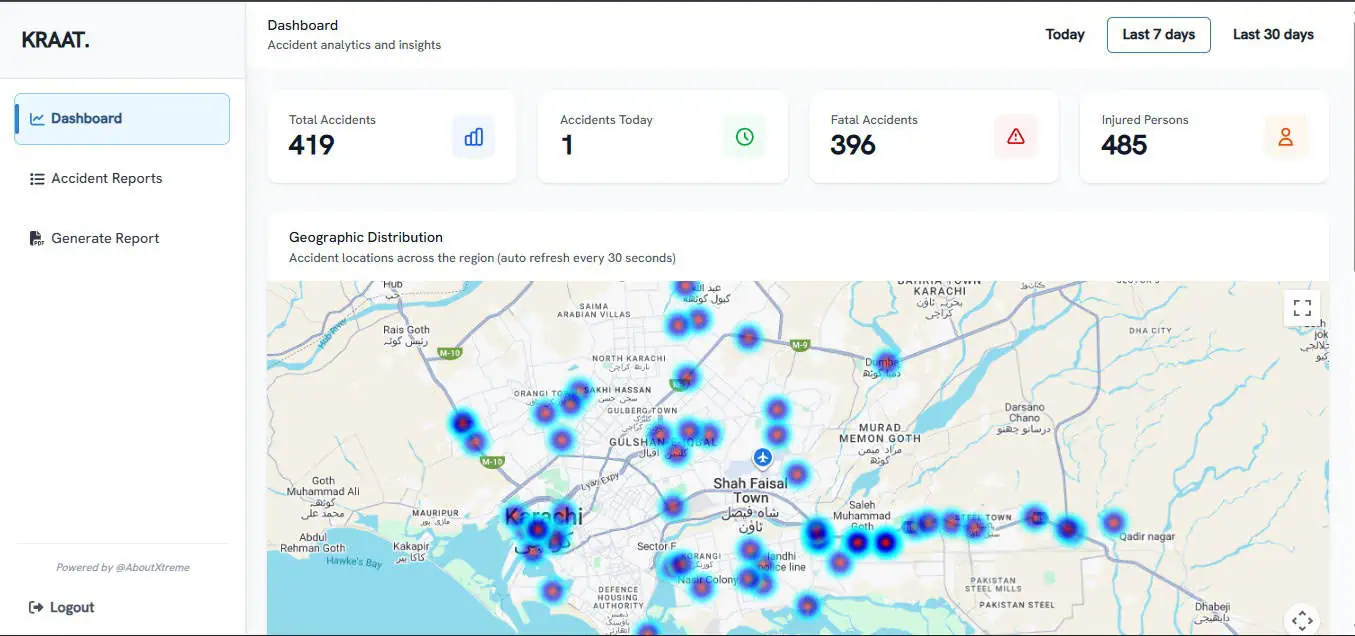The height and width of the screenshot is (636, 1355).
Task: Click the Accident Reports list icon
Action: [x=36, y=178]
